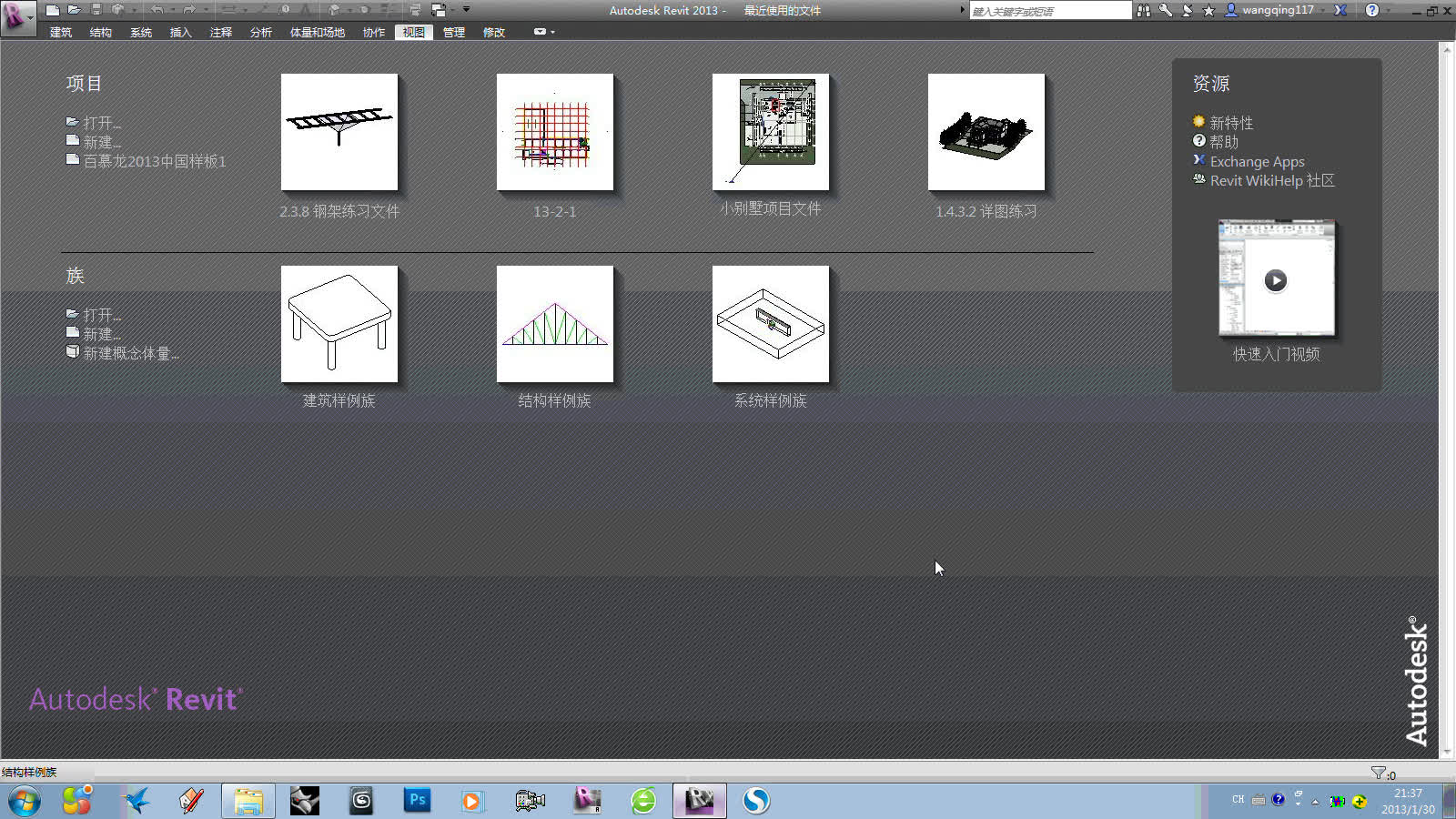Click the keyword search input field
This screenshot has width=1456, height=819.
(x=1050, y=11)
